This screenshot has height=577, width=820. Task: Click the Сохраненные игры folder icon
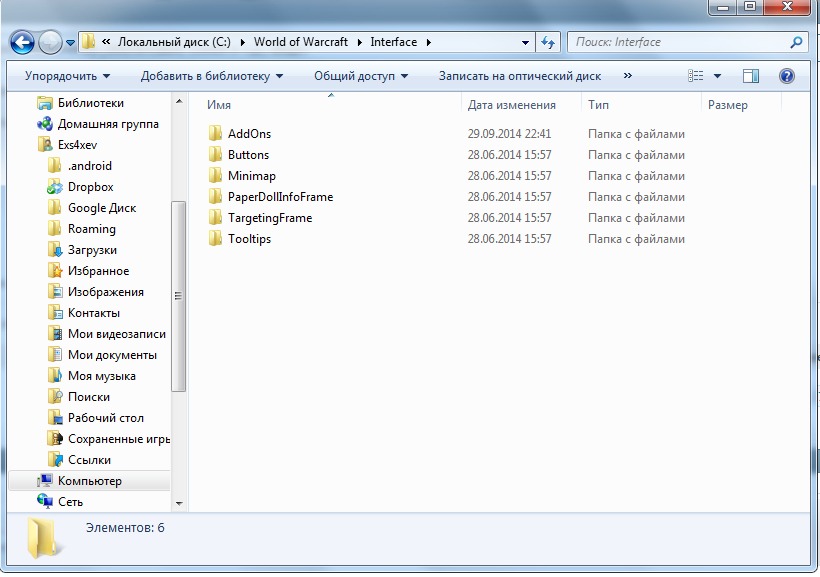[54, 439]
